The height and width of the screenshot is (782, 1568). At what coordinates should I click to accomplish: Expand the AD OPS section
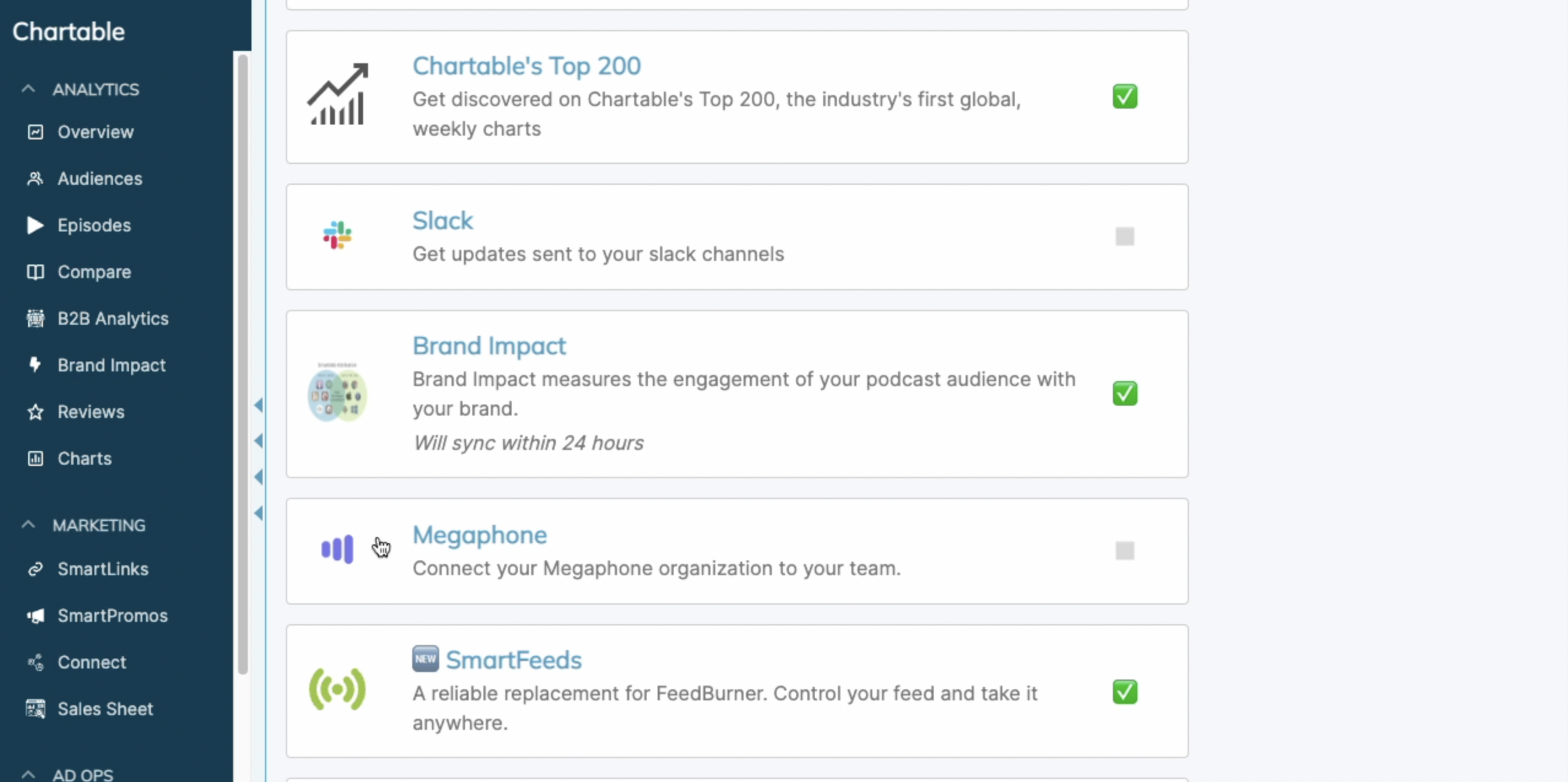click(x=28, y=773)
